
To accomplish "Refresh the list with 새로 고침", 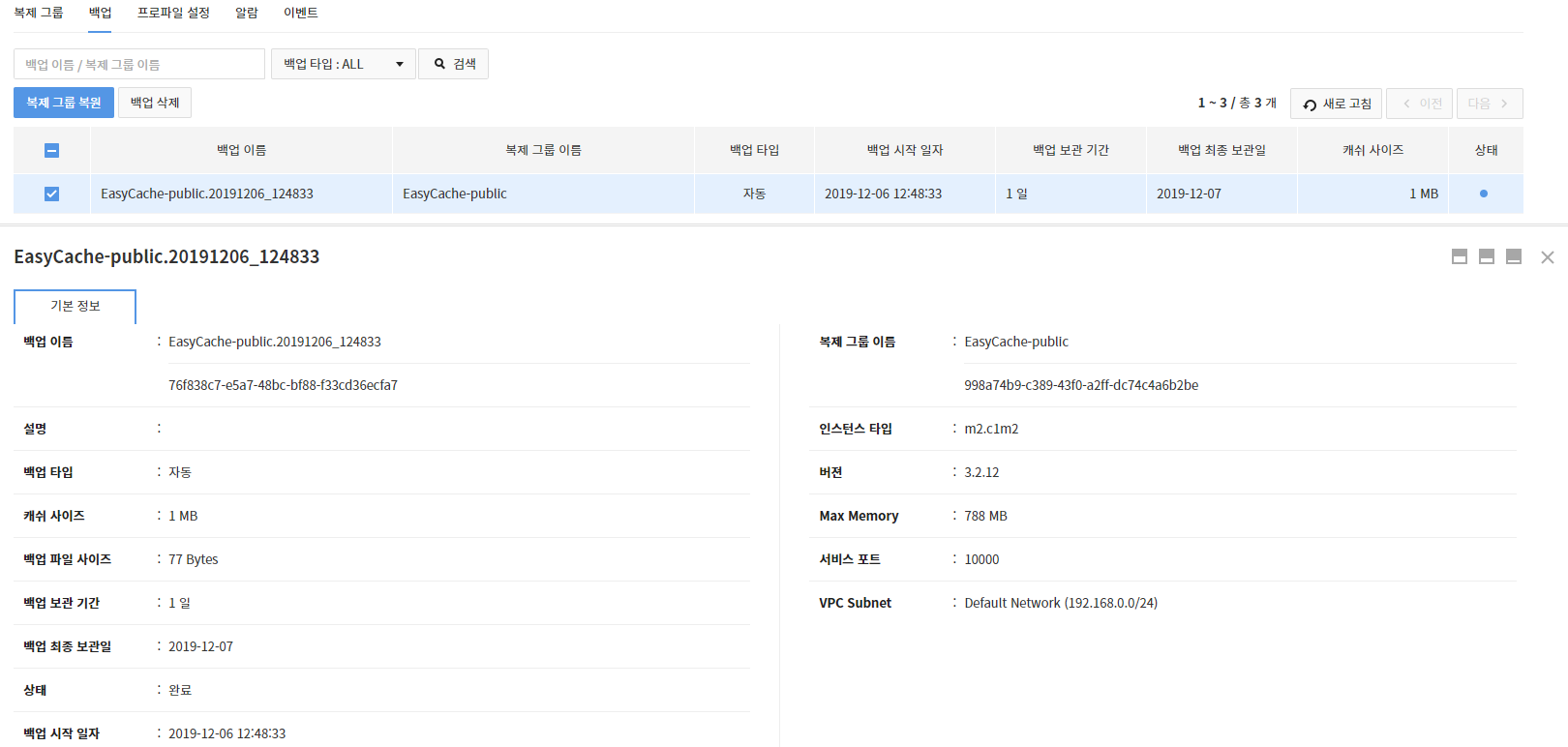I will tap(1337, 104).
